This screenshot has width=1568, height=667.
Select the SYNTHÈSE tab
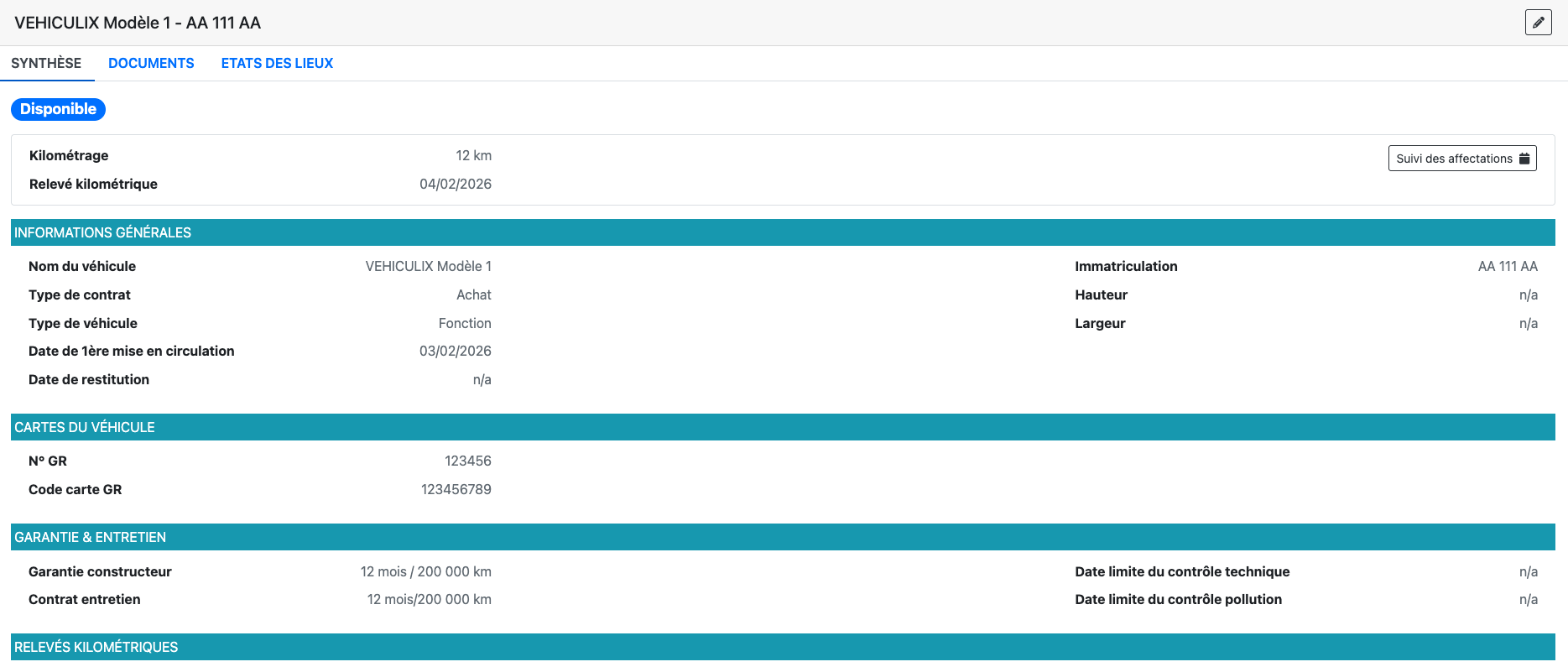tap(46, 64)
